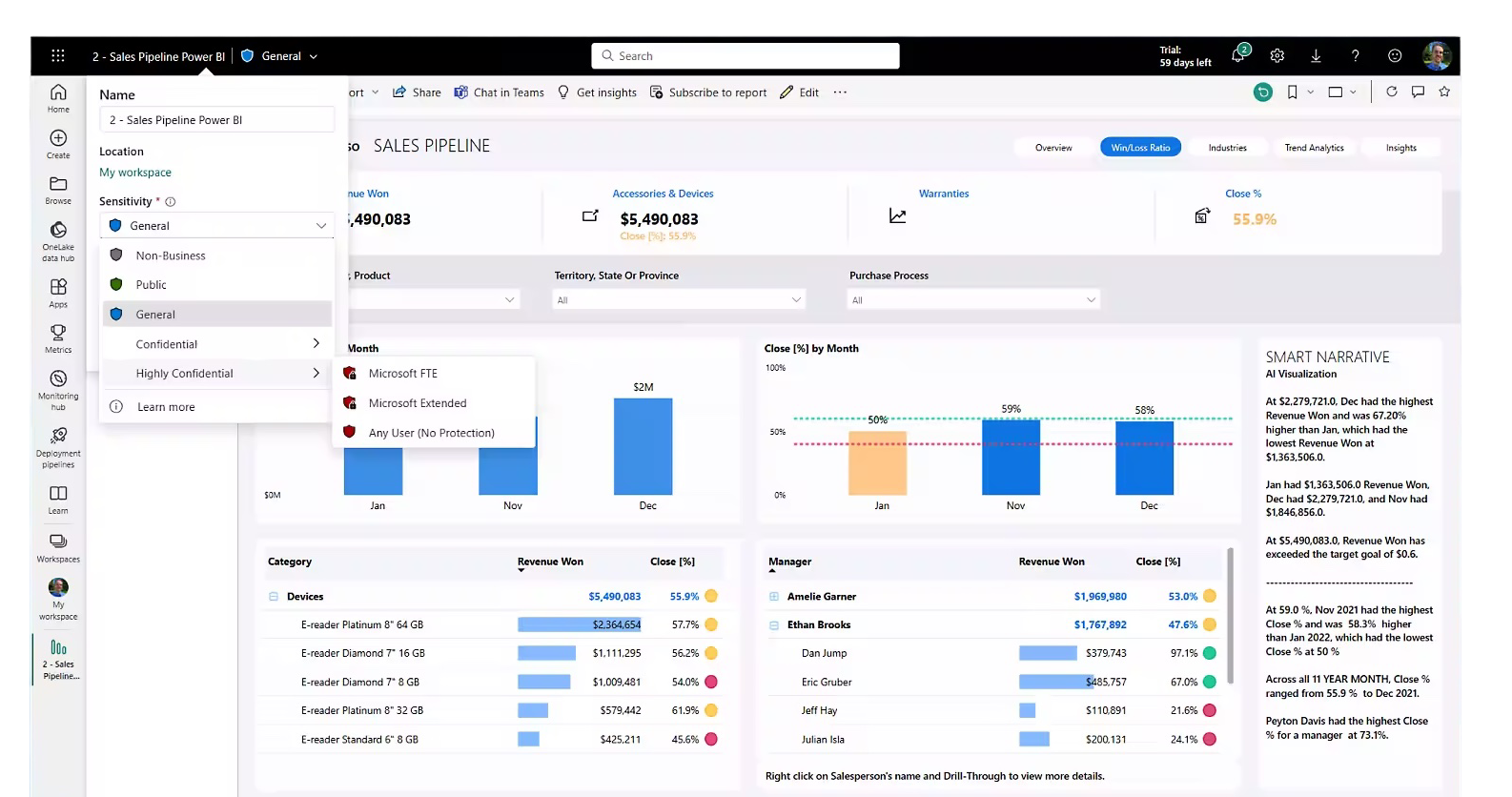Switch to the Industries tab

pyautogui.click(x=1227, y=148)
